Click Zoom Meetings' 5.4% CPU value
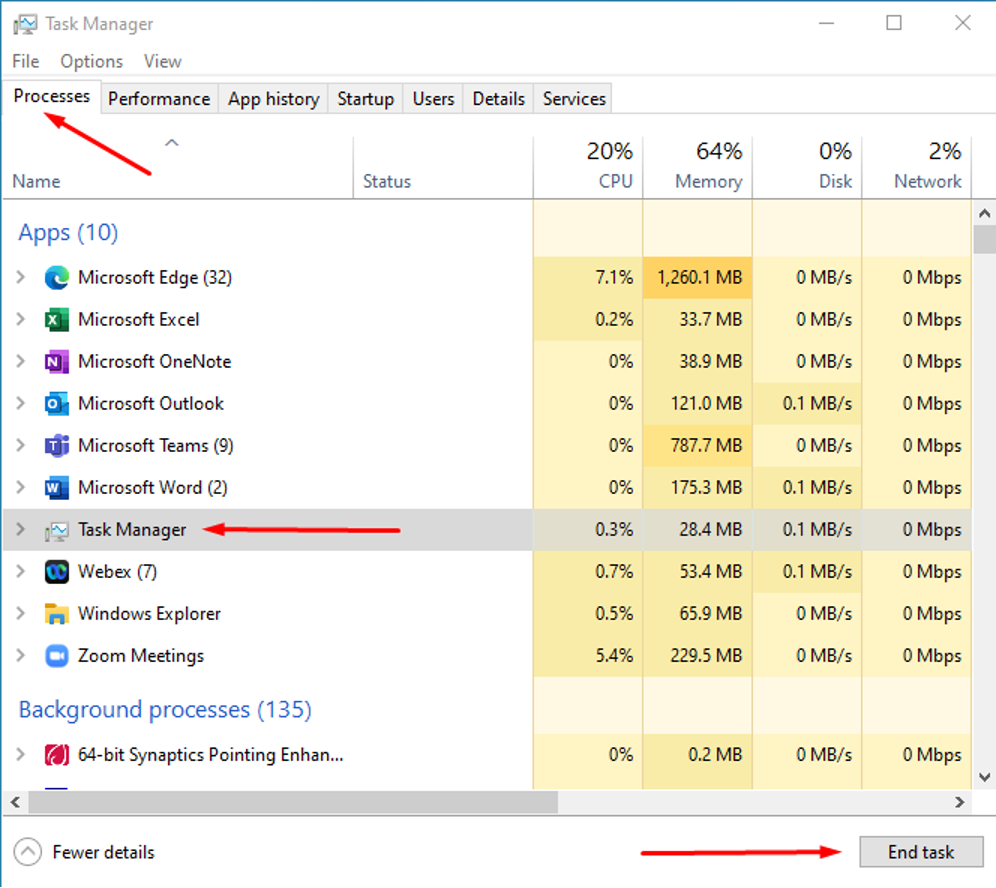This screenshot has width=996, height=888. [614, 656]
